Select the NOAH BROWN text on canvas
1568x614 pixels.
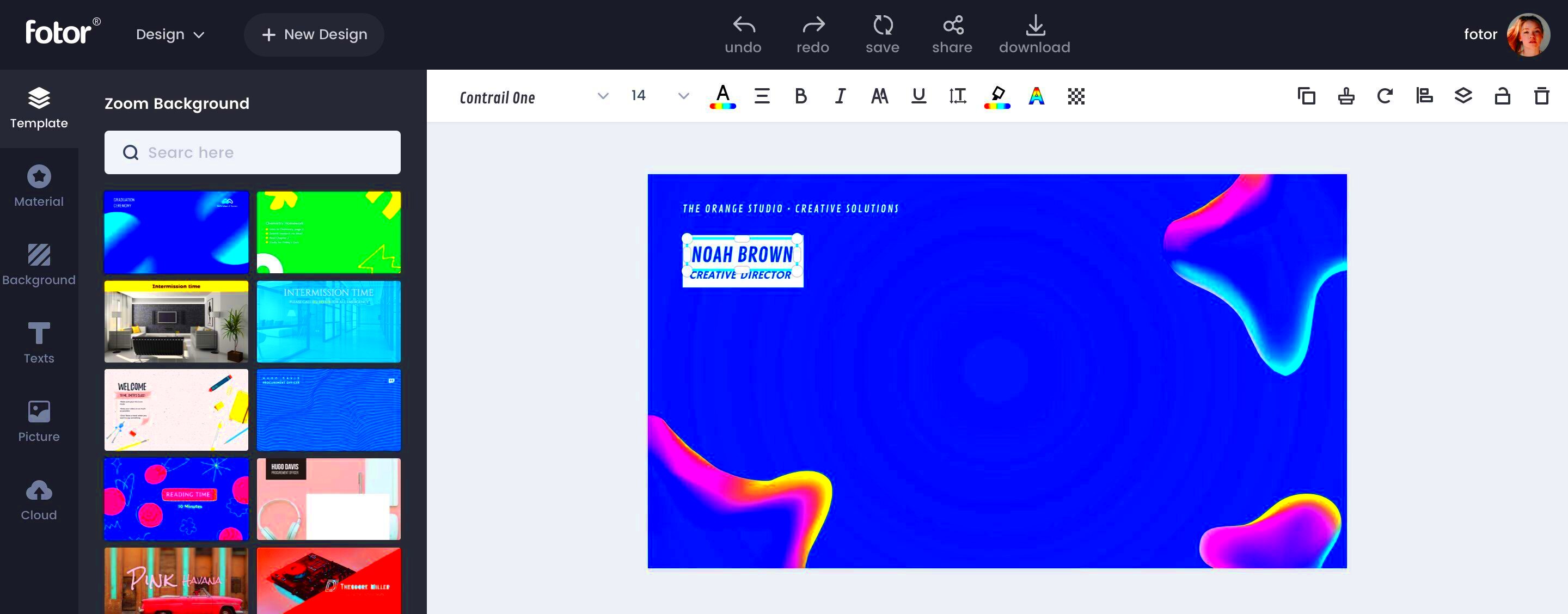(x=742, y=254)
